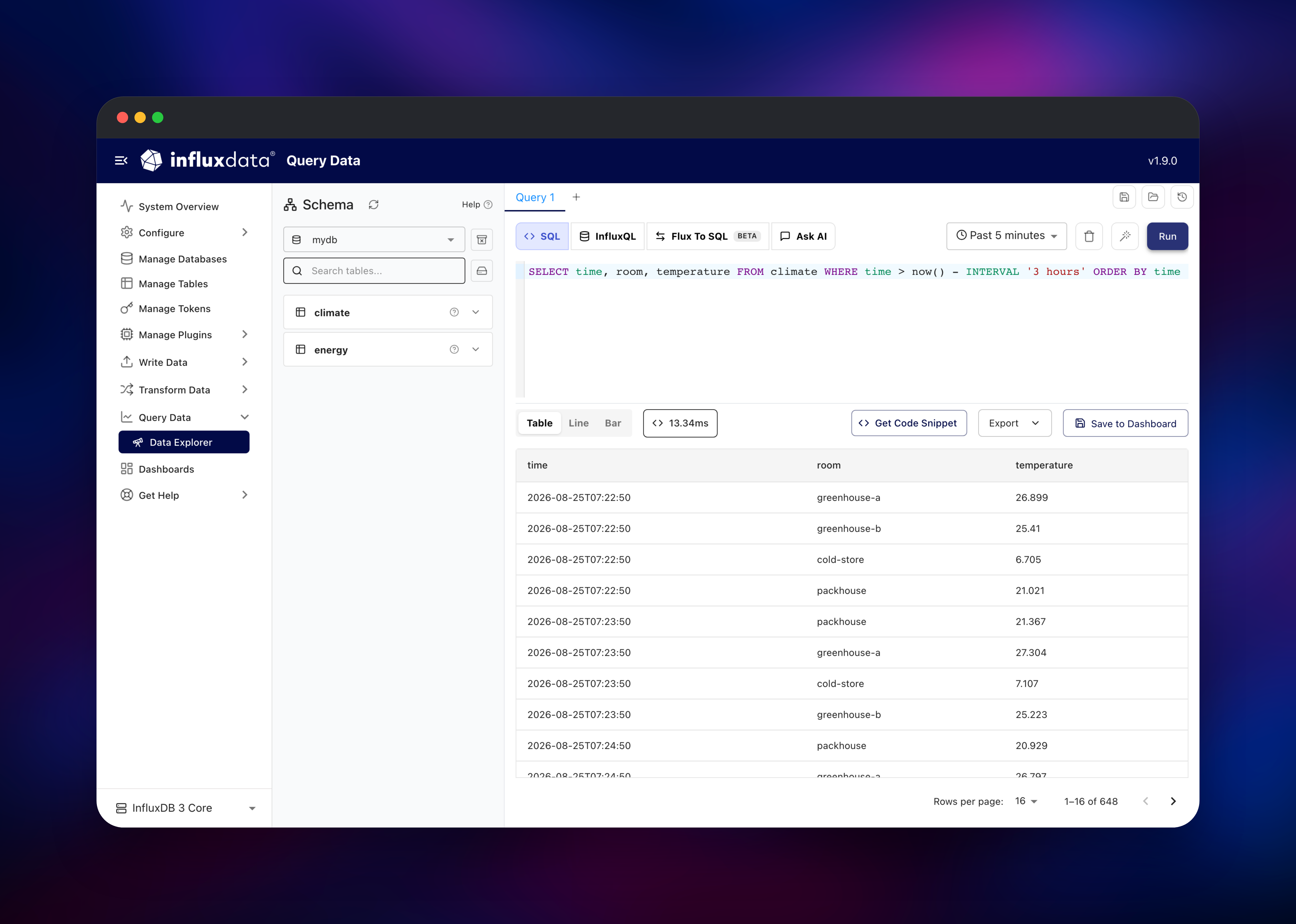1296x924 pixels.
Task: Open the Past 5 minutes time range dropdown
Action: click(x=1006, y=236)
